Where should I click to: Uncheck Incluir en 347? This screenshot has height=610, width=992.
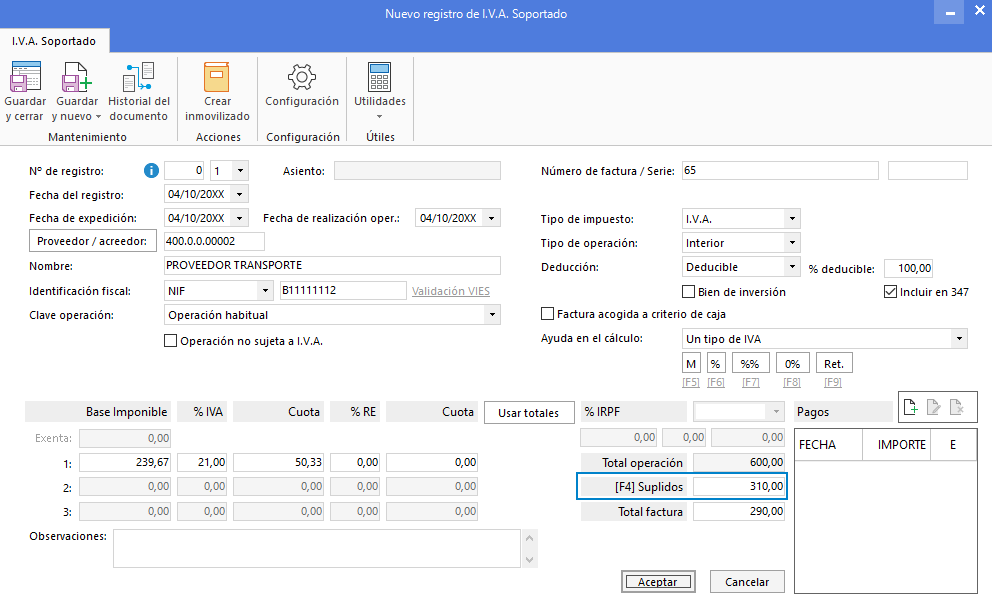click(x=890, y=292)
